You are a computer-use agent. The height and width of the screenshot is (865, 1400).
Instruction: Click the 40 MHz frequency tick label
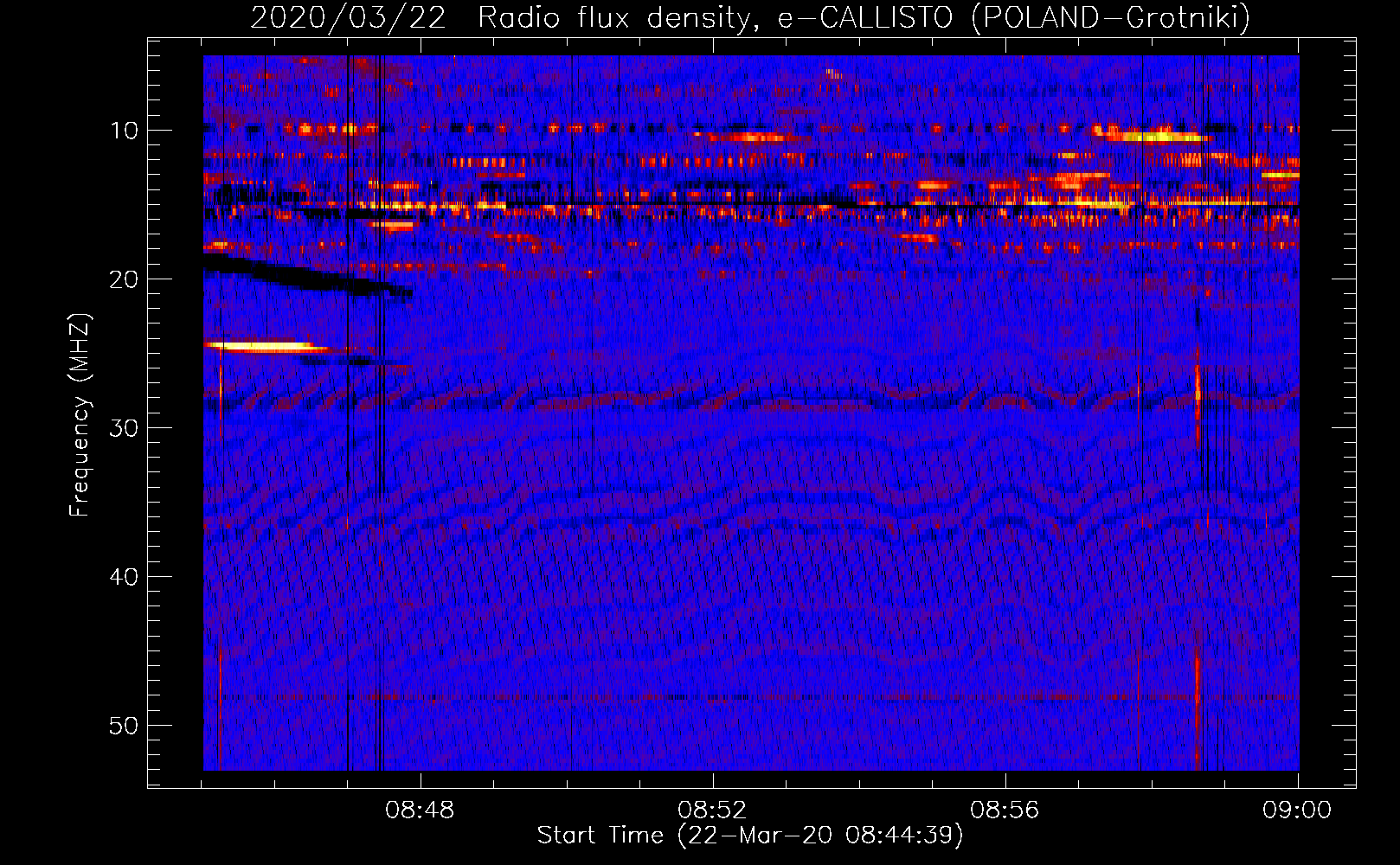click(125, 577)
